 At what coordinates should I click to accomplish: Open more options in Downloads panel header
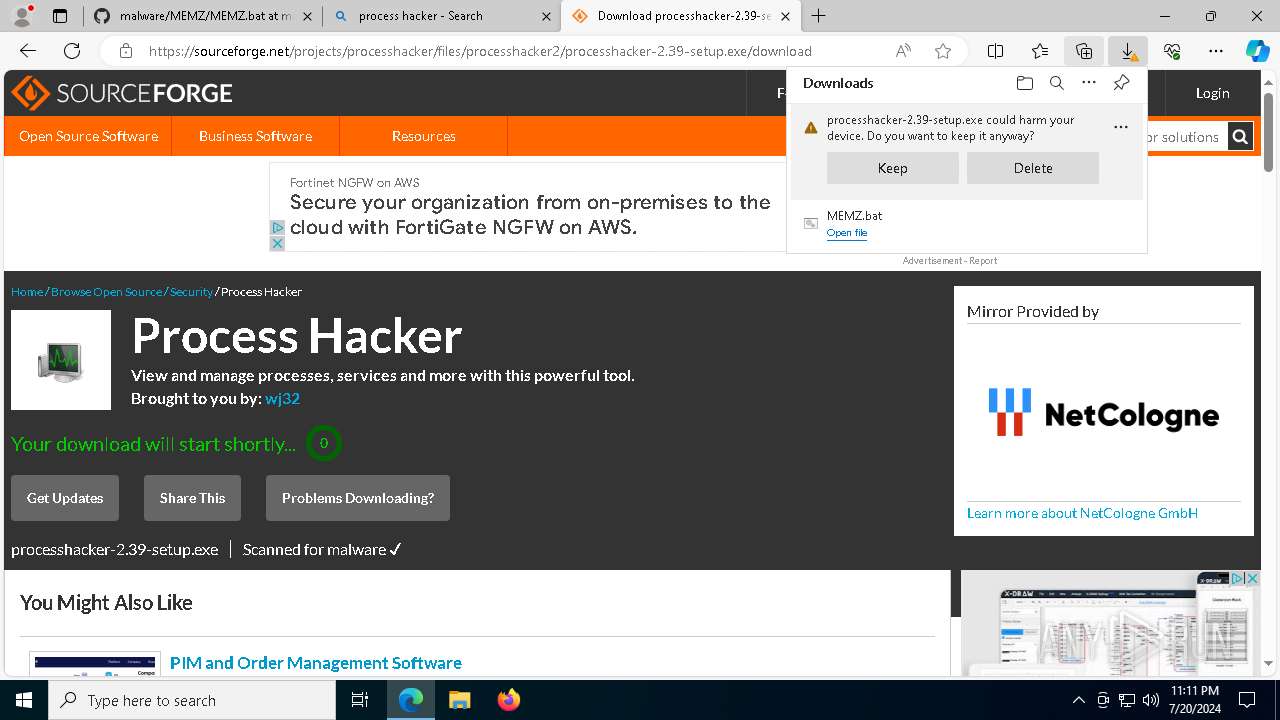coord(1089,83)
